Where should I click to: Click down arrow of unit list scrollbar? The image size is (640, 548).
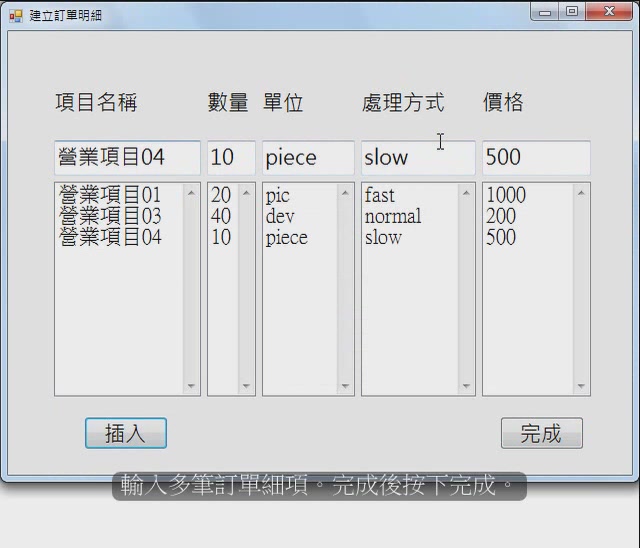click(345, 386)
